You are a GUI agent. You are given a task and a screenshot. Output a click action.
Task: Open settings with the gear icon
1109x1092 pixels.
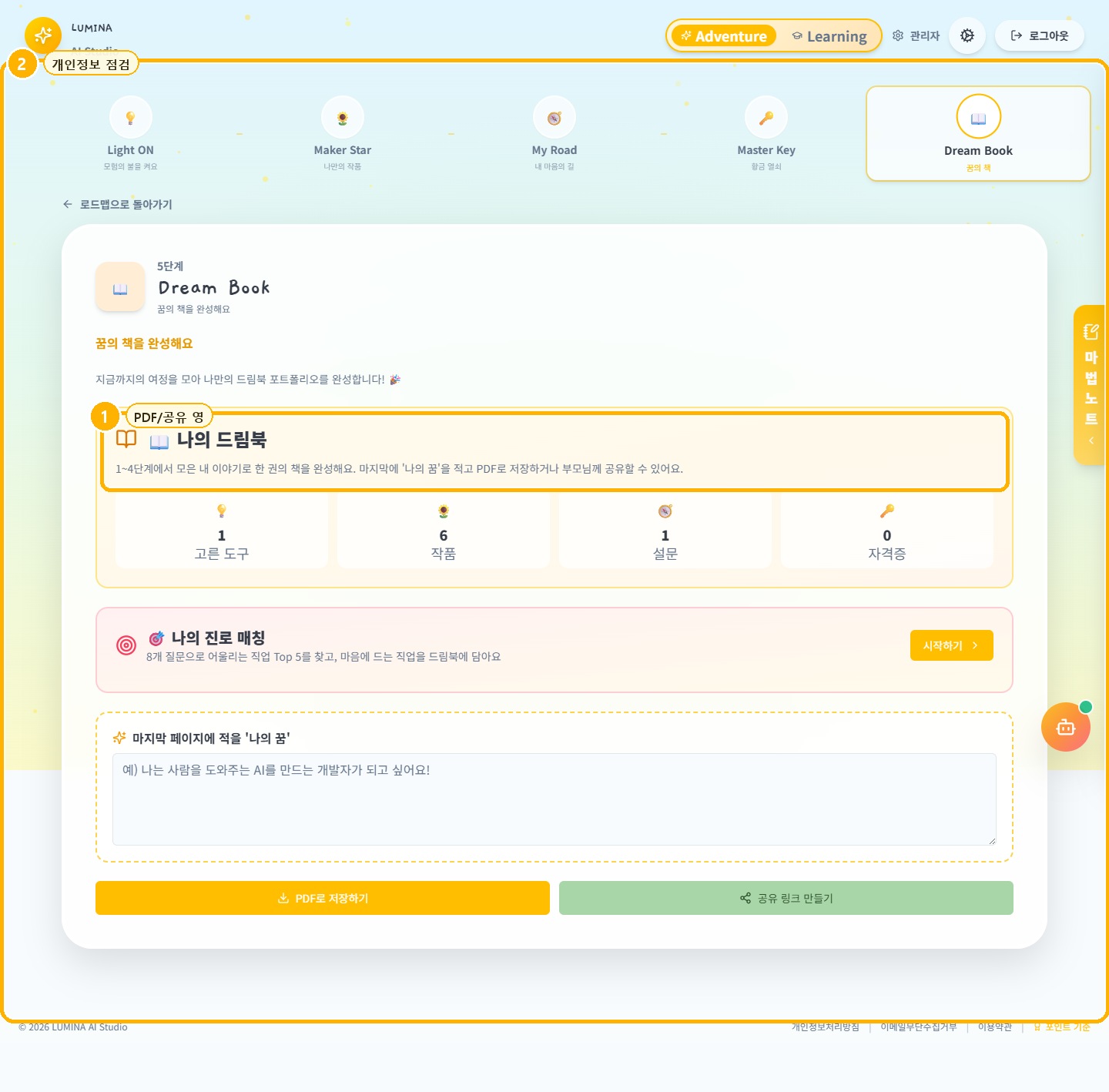pos(967,35)
